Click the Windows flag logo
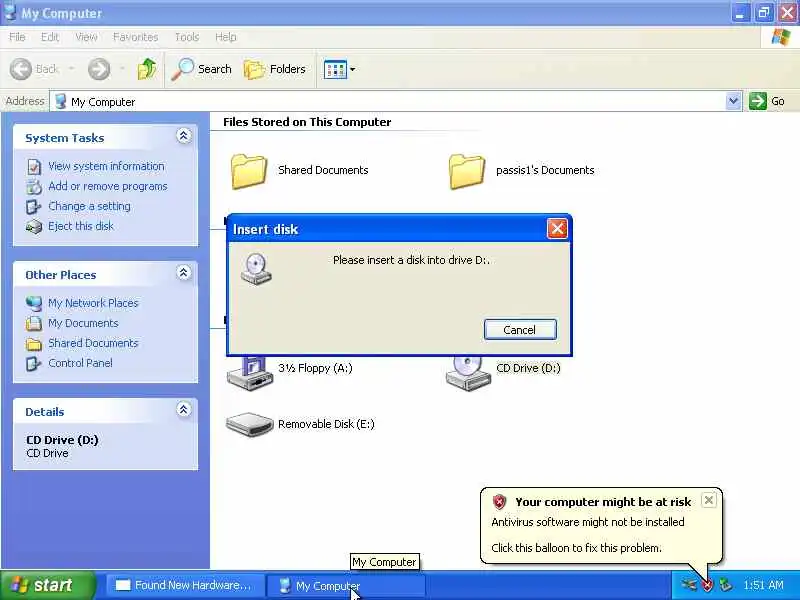 click(x=781, y=37)
